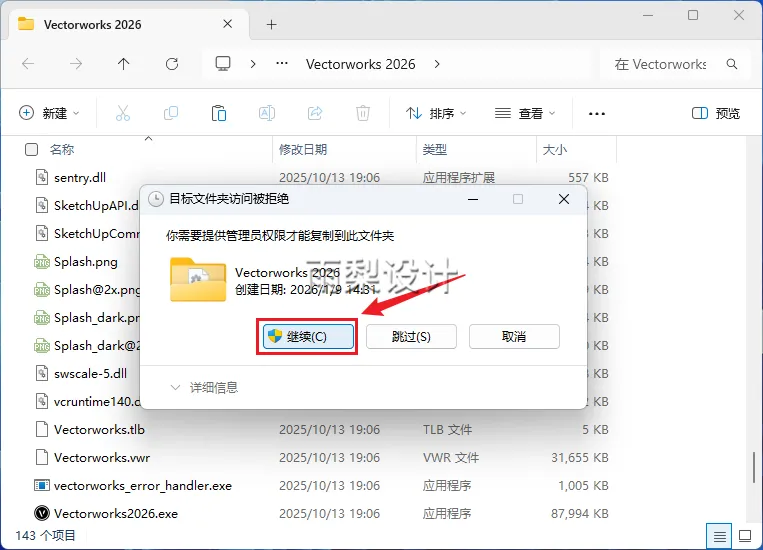Click the Vectorworks2026.exe app icon
The image size is (763, 550).
click(42, 513)
